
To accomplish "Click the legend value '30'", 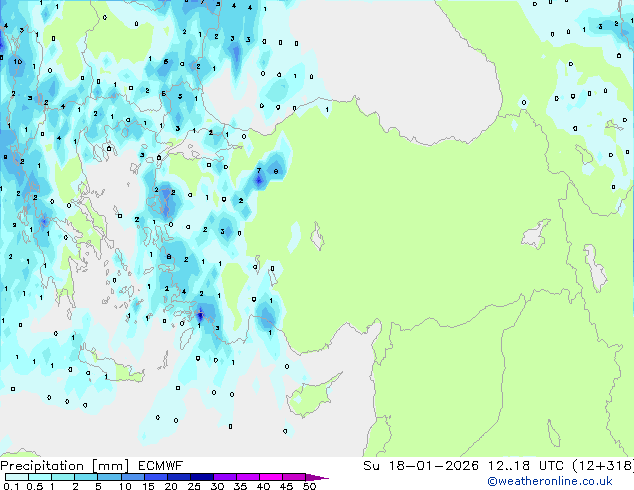I will [x=217, y=486].
